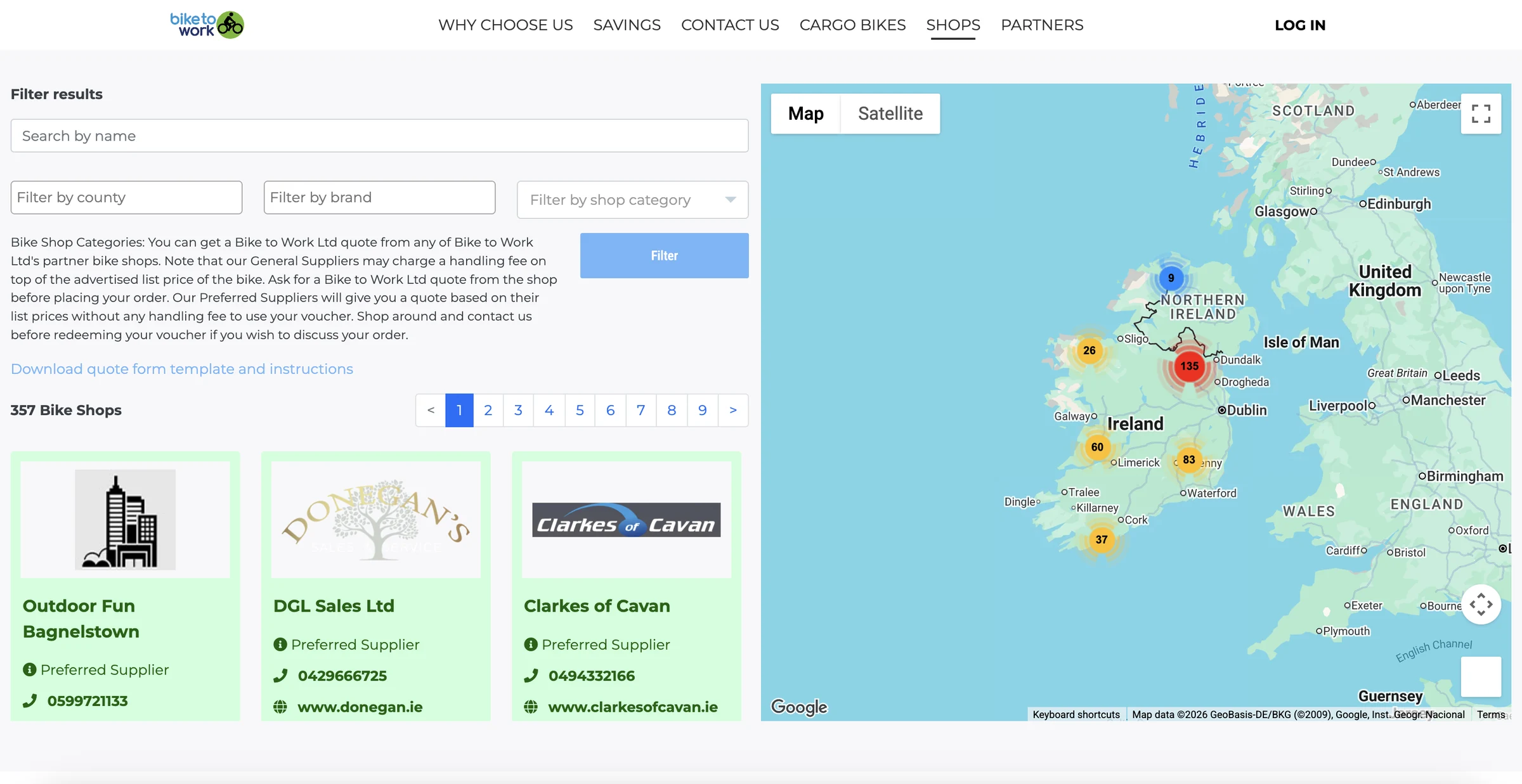Click the yellow 83 cluster marker

coord(1188,459)
